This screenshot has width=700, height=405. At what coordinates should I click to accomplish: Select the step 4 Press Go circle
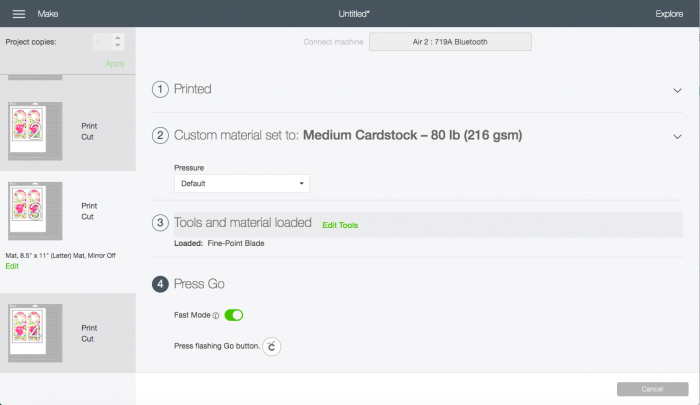pyautogui.click(x=160, y=284)
